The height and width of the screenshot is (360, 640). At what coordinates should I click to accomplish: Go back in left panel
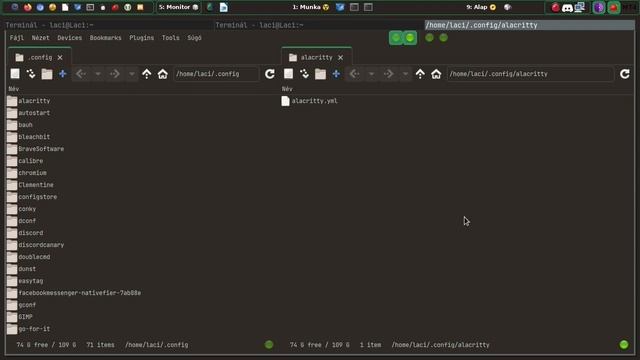[81, 74]
